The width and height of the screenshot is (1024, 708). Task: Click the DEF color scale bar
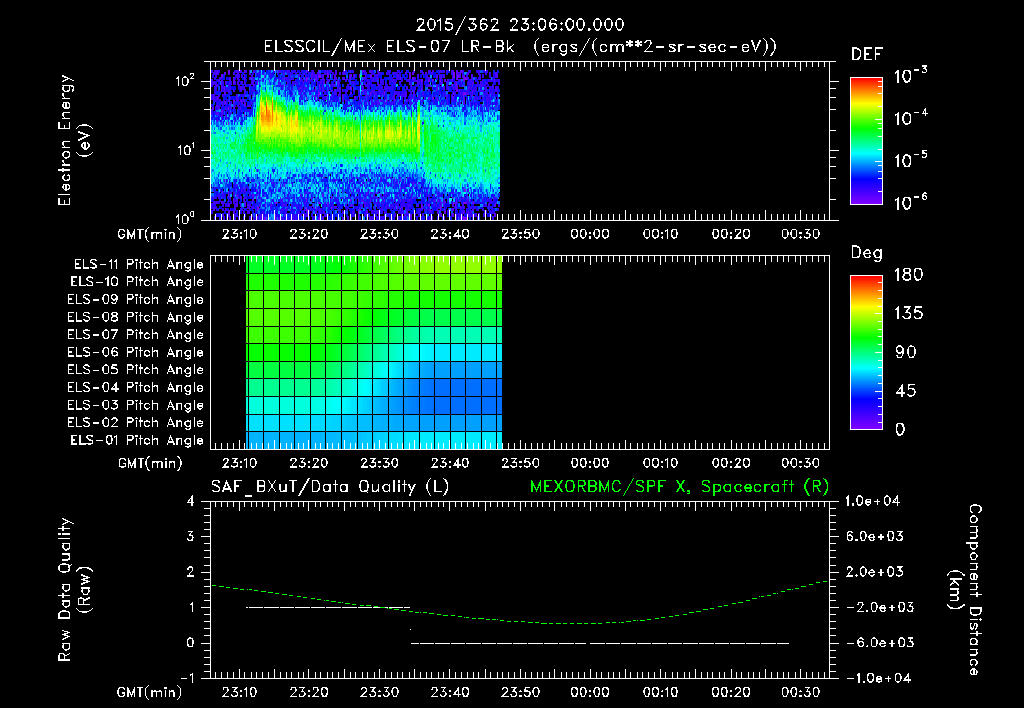[866, 141]
